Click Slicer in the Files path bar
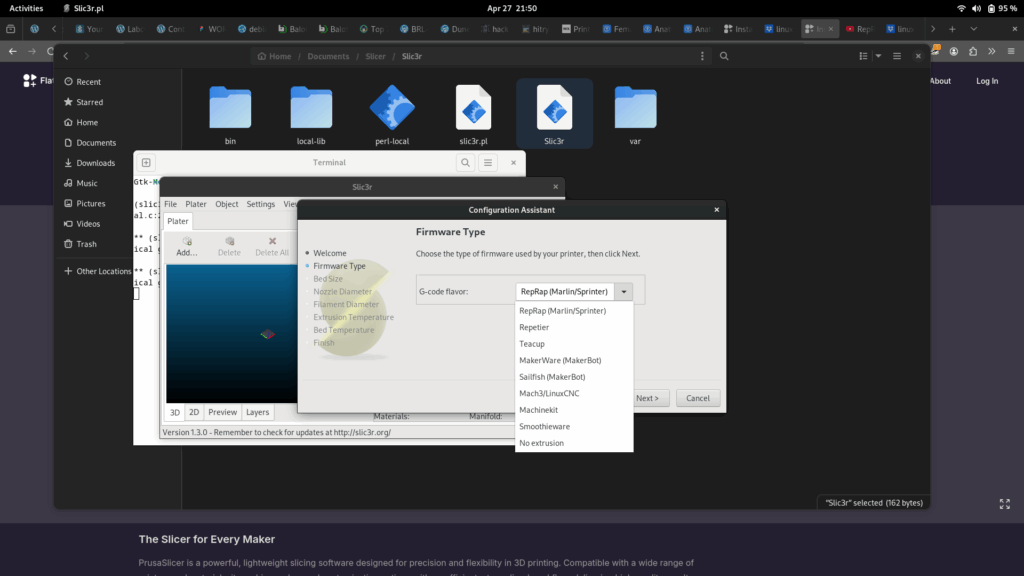 pos(376,56)
